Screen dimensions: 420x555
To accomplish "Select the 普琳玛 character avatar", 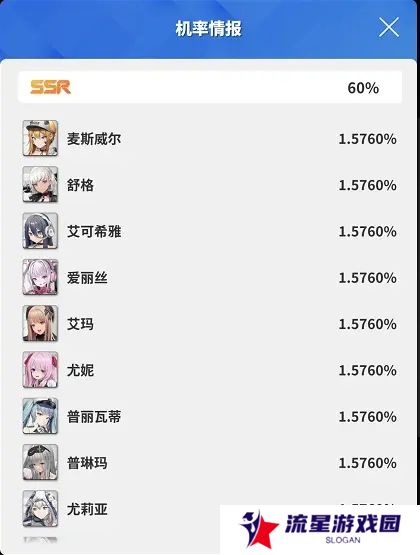I will pyautogui.click(x=40, y=463).
